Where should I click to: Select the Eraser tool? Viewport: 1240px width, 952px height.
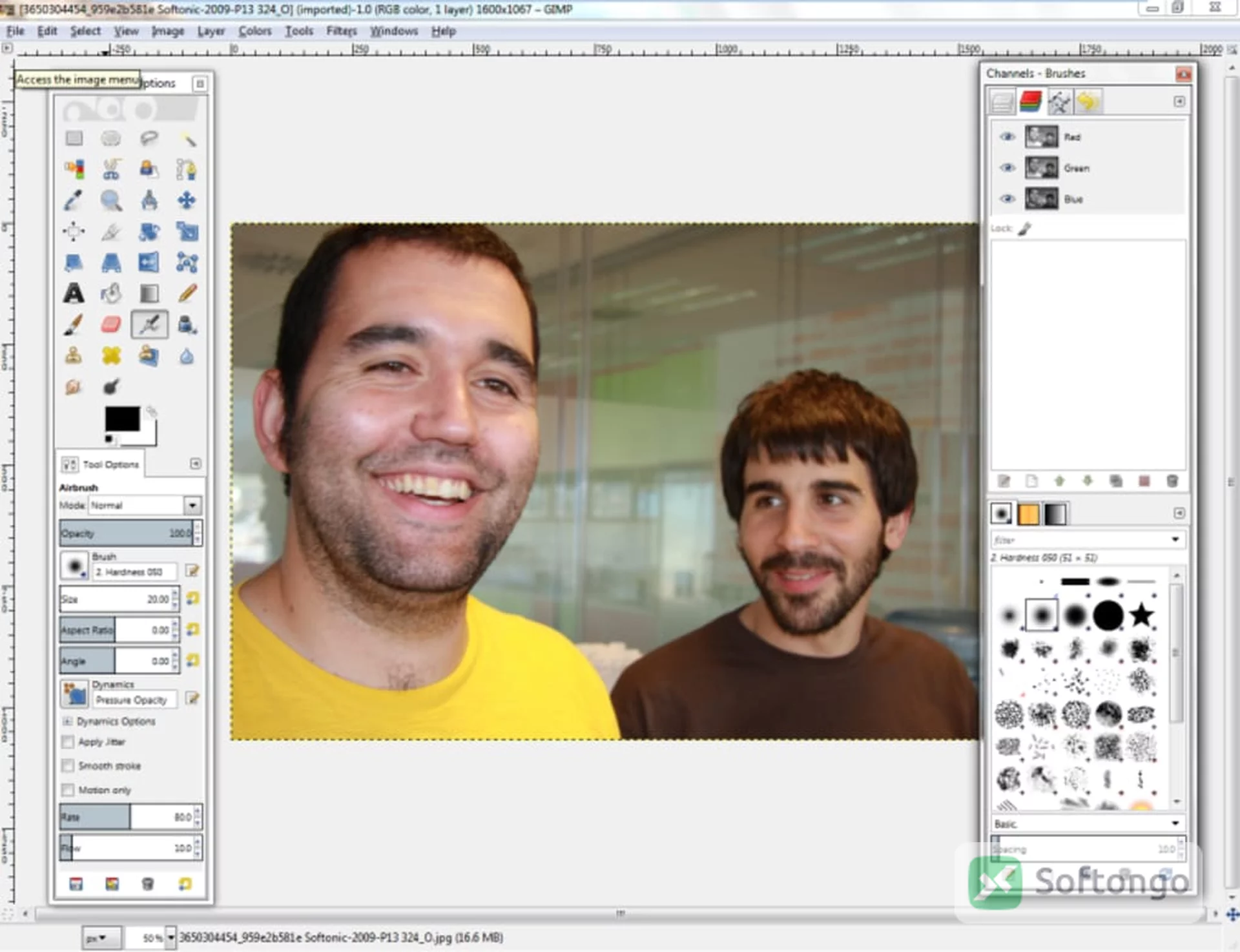coord(111,324)
